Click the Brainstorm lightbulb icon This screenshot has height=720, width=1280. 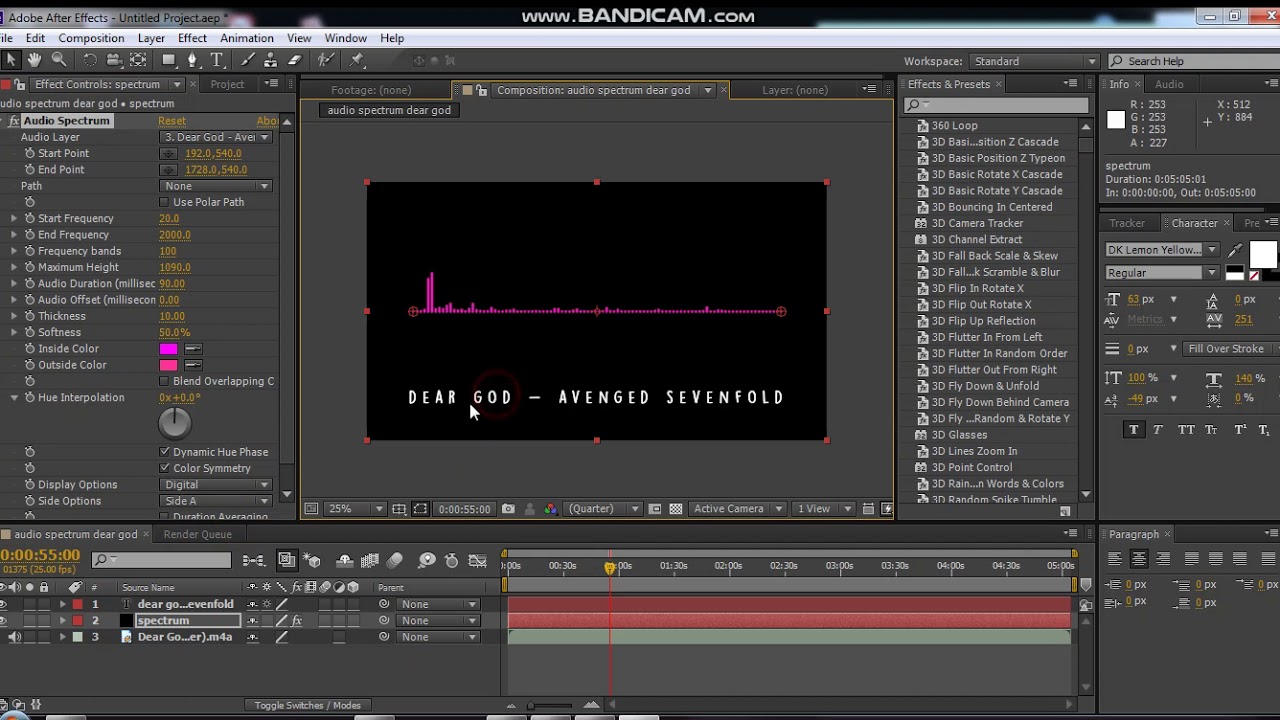click(427, 561)
